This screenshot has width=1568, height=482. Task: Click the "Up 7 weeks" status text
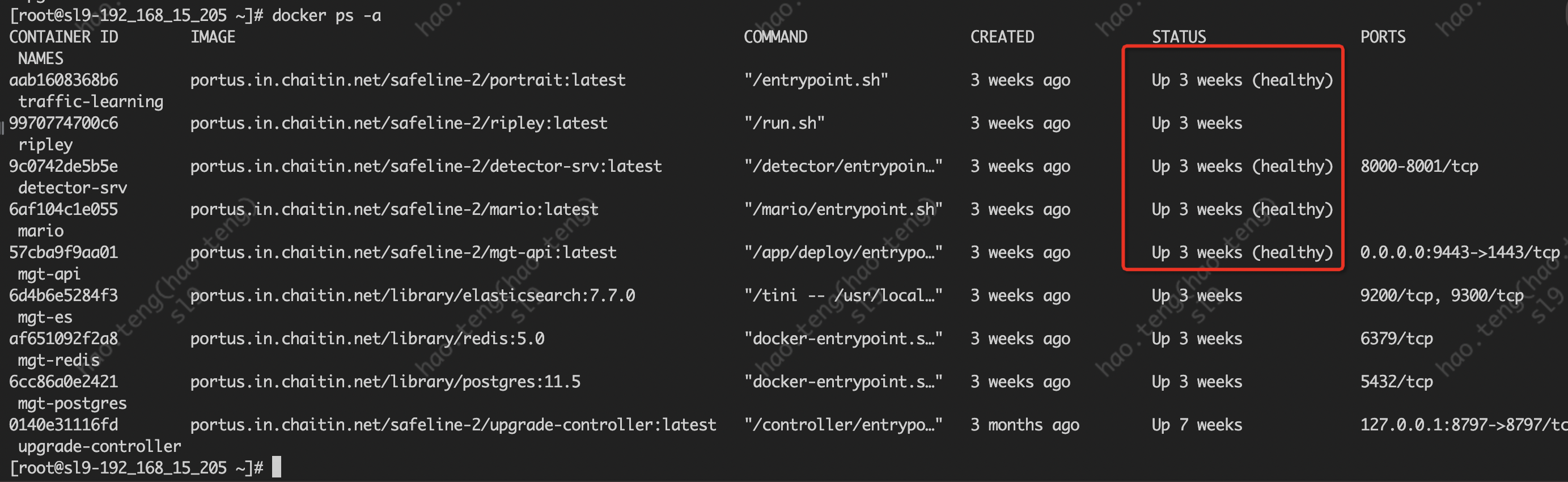click(1197, 425)
